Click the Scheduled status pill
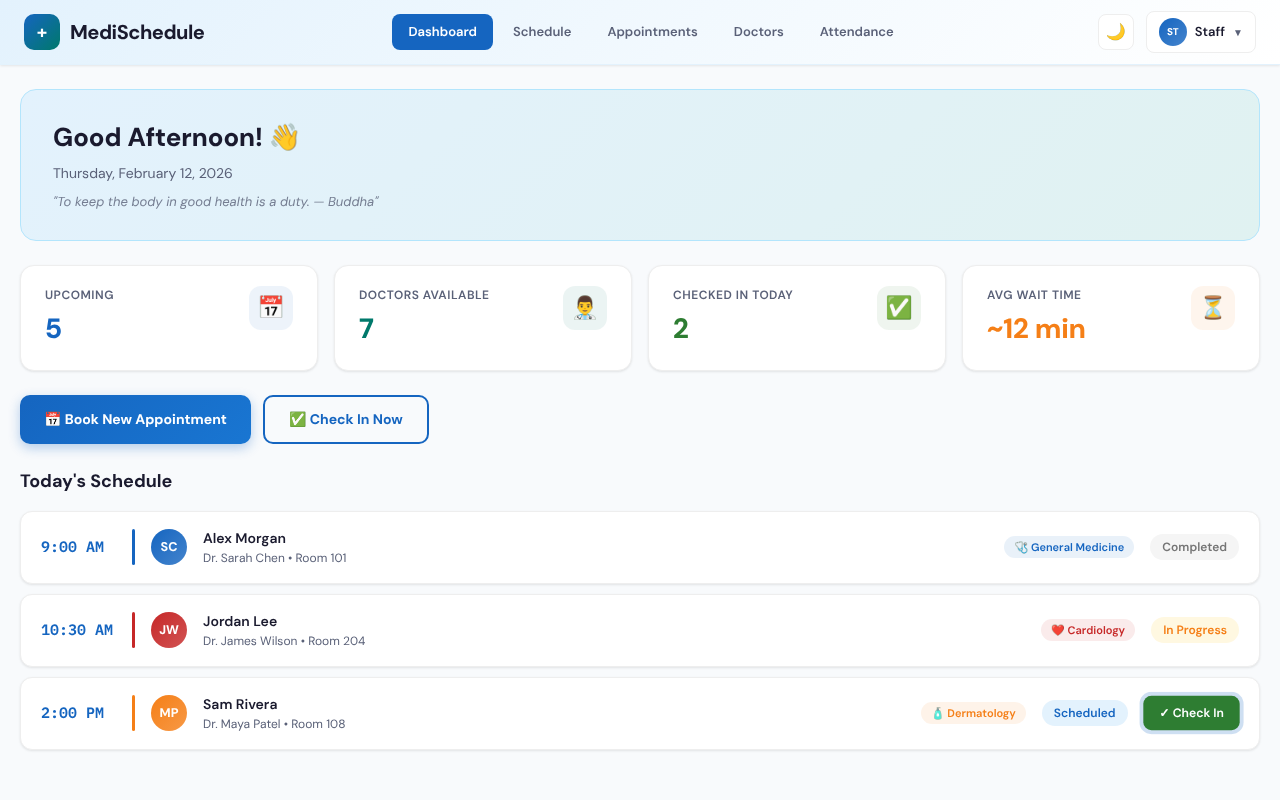The height and width of the screenshot is (800, 1280). coord(1084,712)
